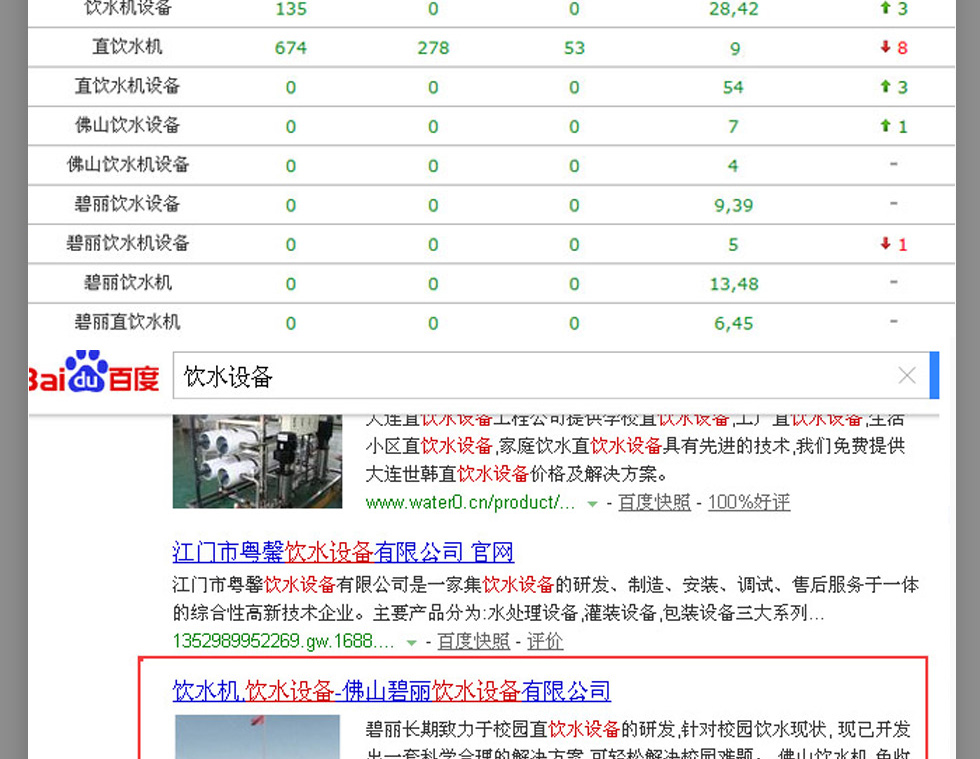Click ranking 54 for 直饮水机设备
980x759 pixels.
point(733,88)
